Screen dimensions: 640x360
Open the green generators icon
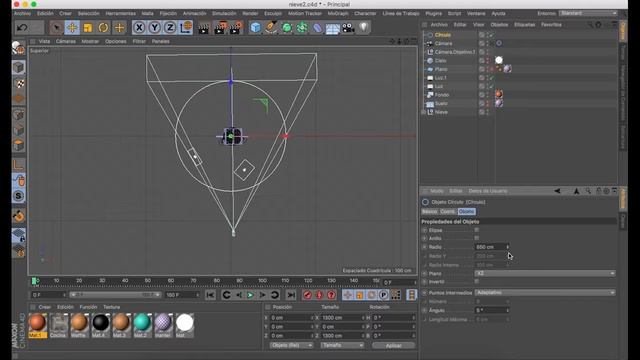point(287,28)
